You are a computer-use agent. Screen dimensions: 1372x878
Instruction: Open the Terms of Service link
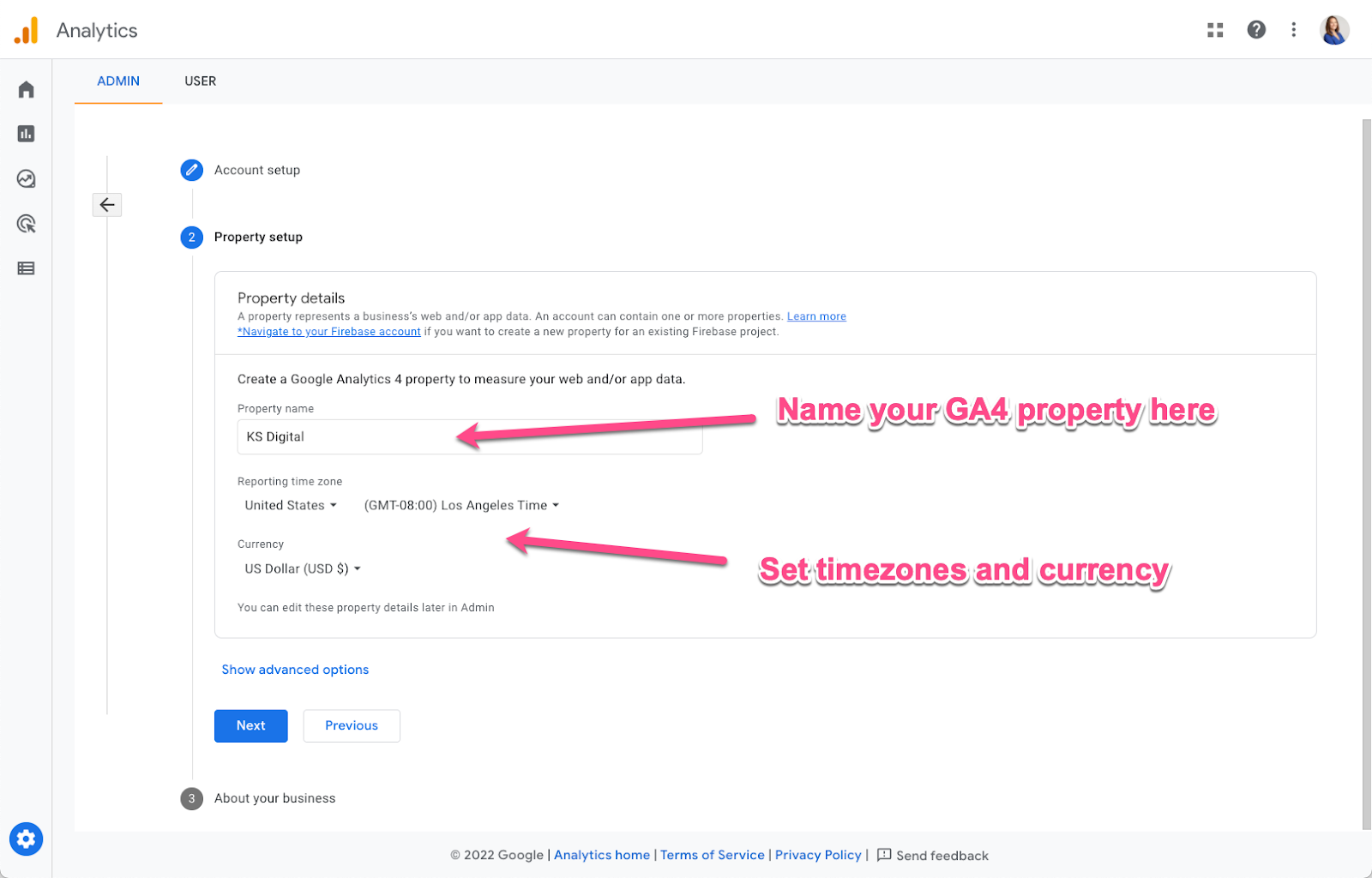pos(712,855)
